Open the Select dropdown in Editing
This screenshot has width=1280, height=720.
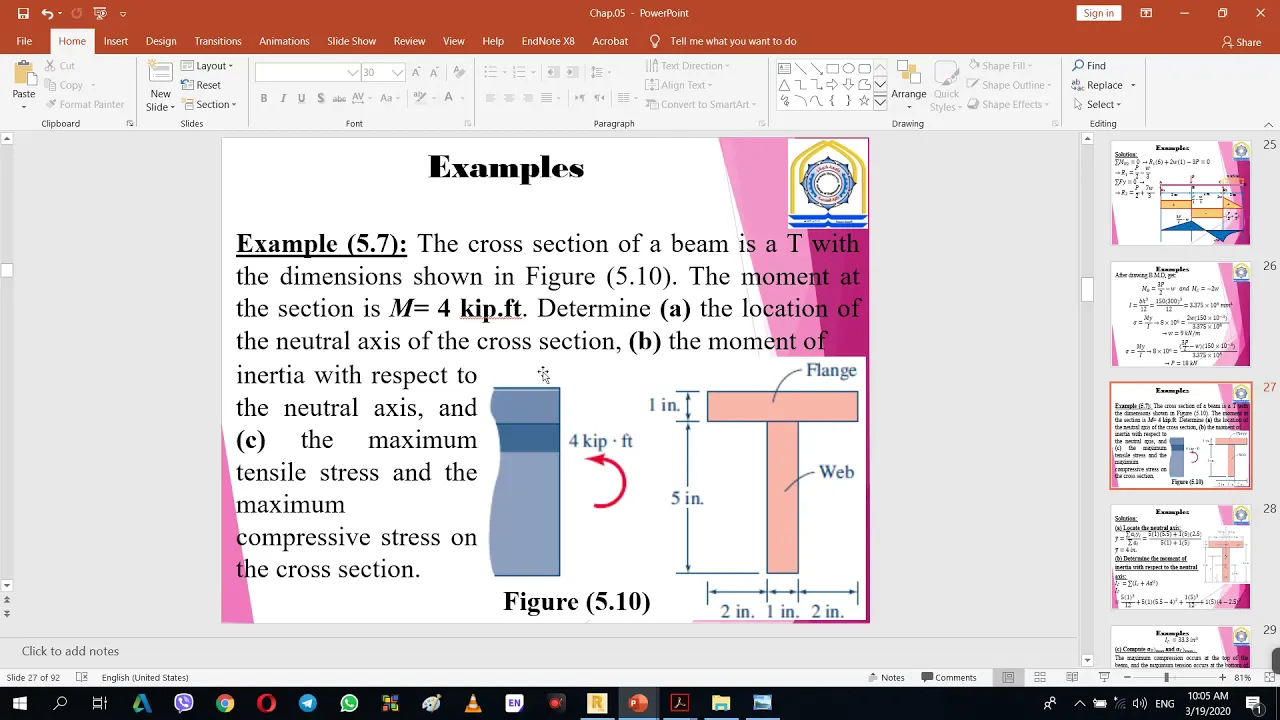click(1097, 104)
